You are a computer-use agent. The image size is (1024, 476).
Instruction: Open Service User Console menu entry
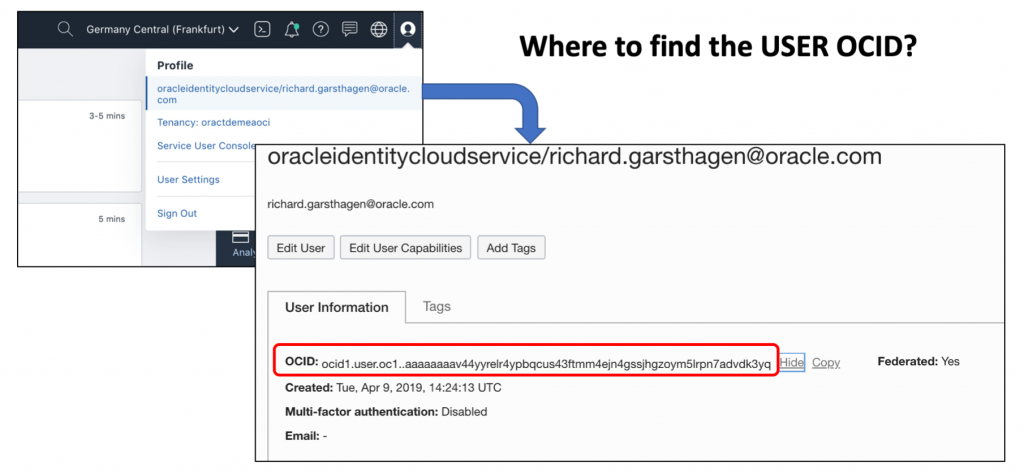(x=206, y=146)
